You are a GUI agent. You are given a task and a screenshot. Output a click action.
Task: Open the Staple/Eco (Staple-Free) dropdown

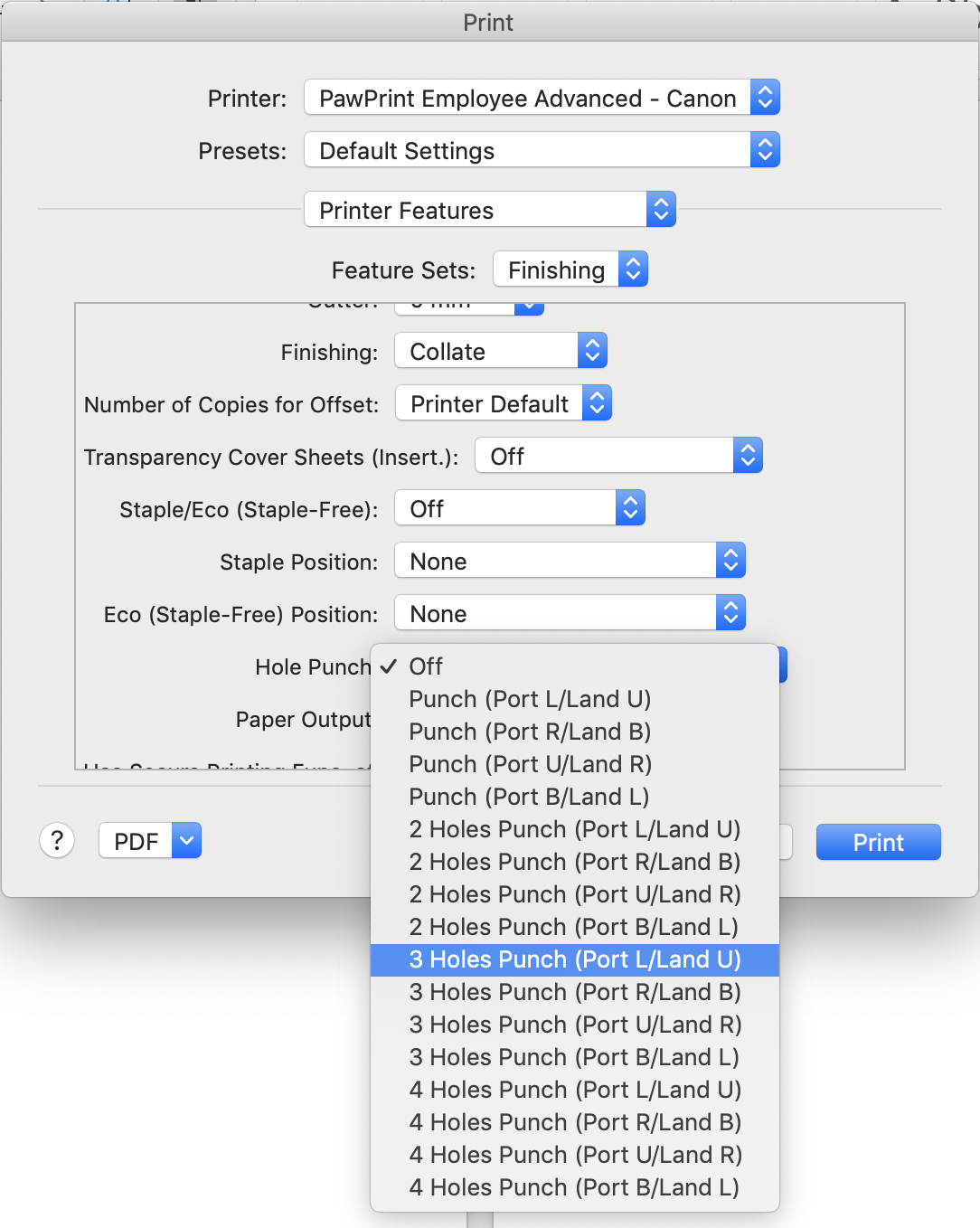520,508
